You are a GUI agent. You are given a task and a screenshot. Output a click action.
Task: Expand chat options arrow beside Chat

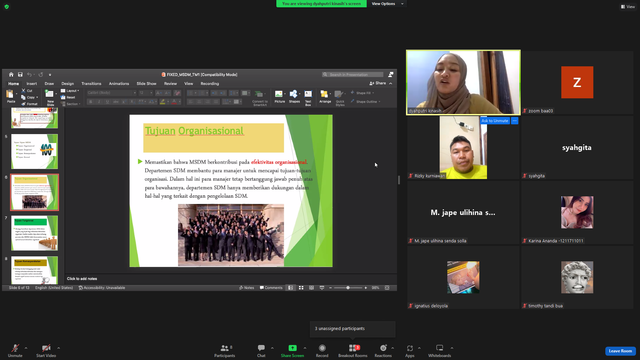[272, 348]
